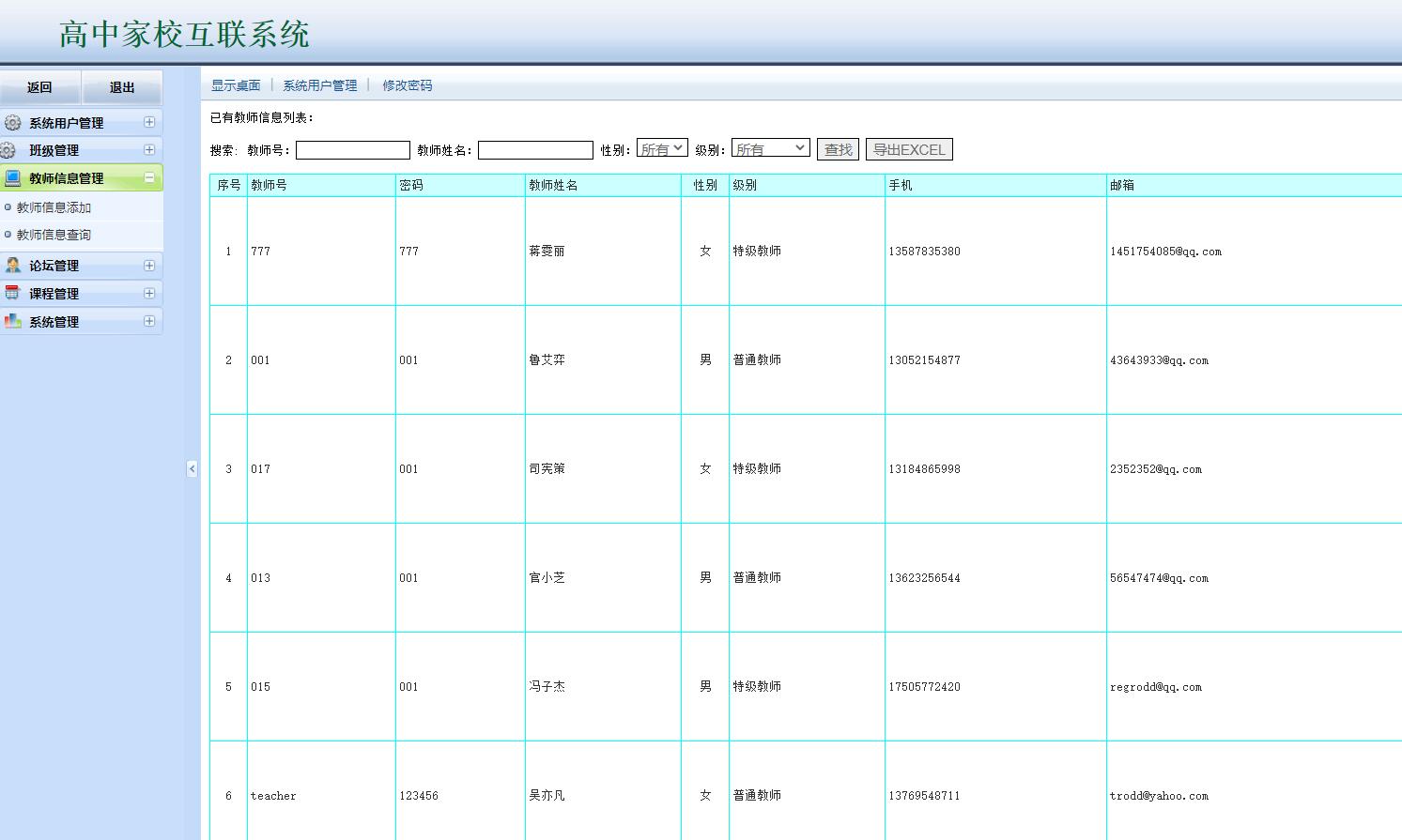Select the 班级管理 menu label
The width and height of the screenshot is (1402, 840).
tap(54, 150)
